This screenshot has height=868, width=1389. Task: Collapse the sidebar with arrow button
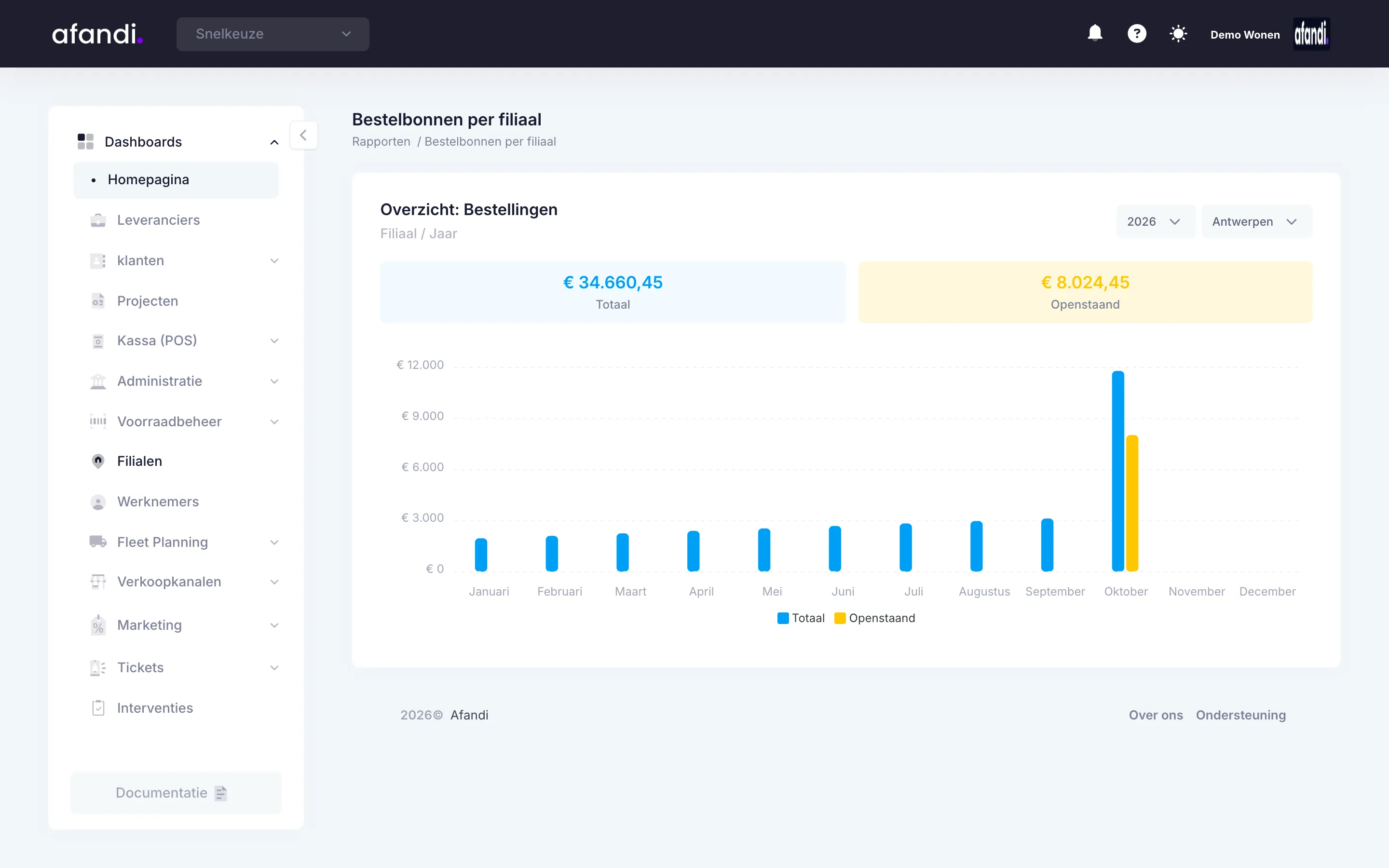coord(304,136)
